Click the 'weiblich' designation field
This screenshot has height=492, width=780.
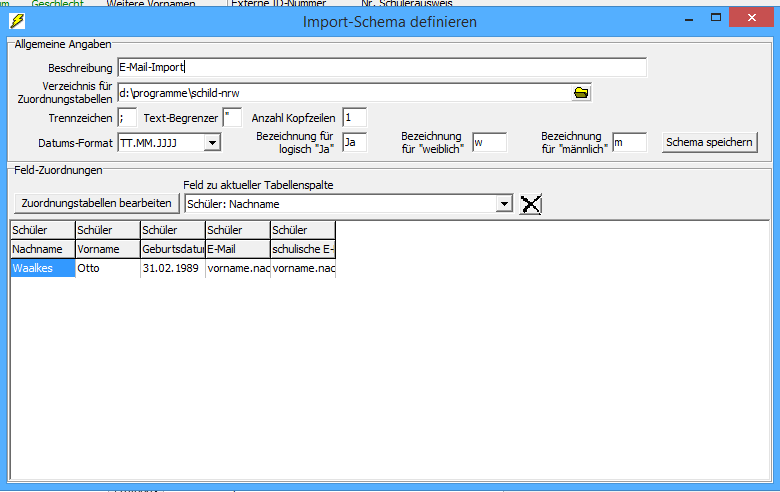pyautogui.click(x=489, y=143)
